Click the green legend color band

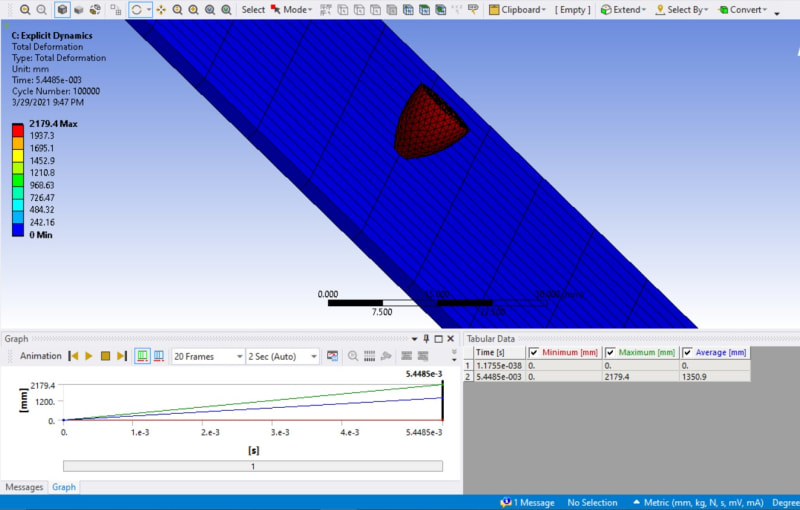tap(18, 180)
